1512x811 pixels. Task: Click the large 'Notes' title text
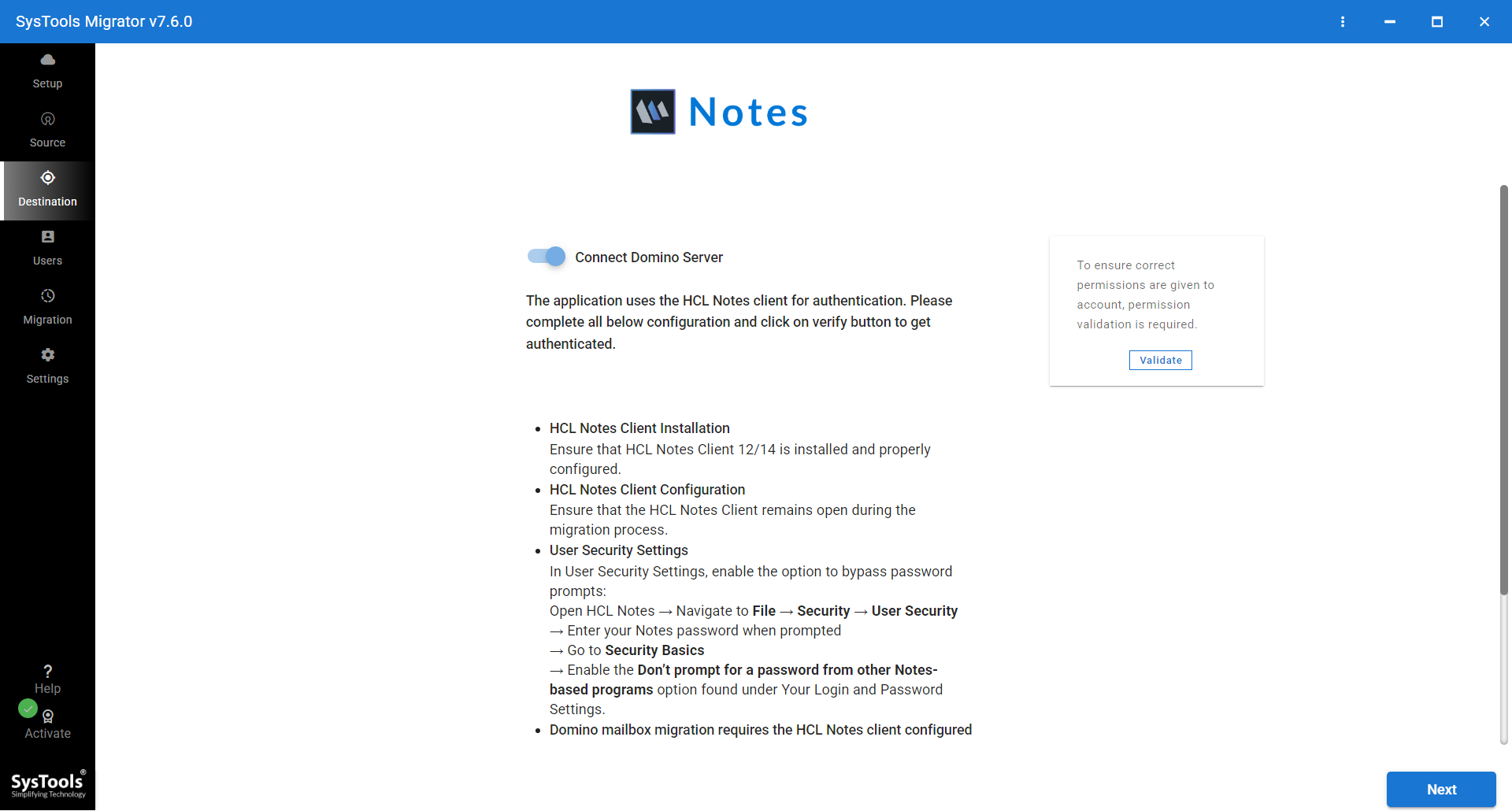click(748, 112)
